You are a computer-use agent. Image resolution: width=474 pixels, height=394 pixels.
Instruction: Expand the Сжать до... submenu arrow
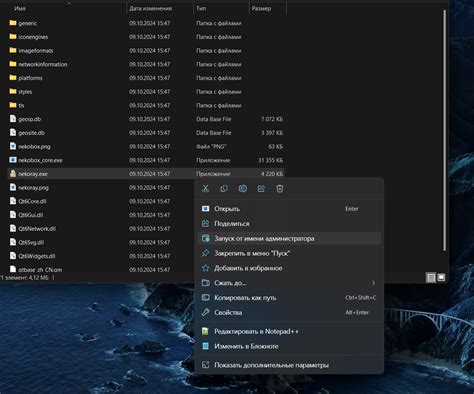[373, 283]
